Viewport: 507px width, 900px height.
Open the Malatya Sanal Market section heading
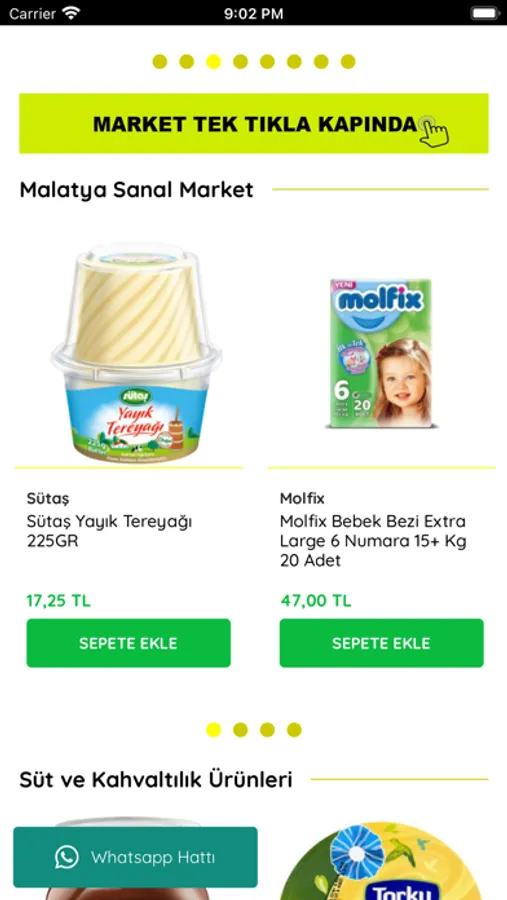coord(136,189)
